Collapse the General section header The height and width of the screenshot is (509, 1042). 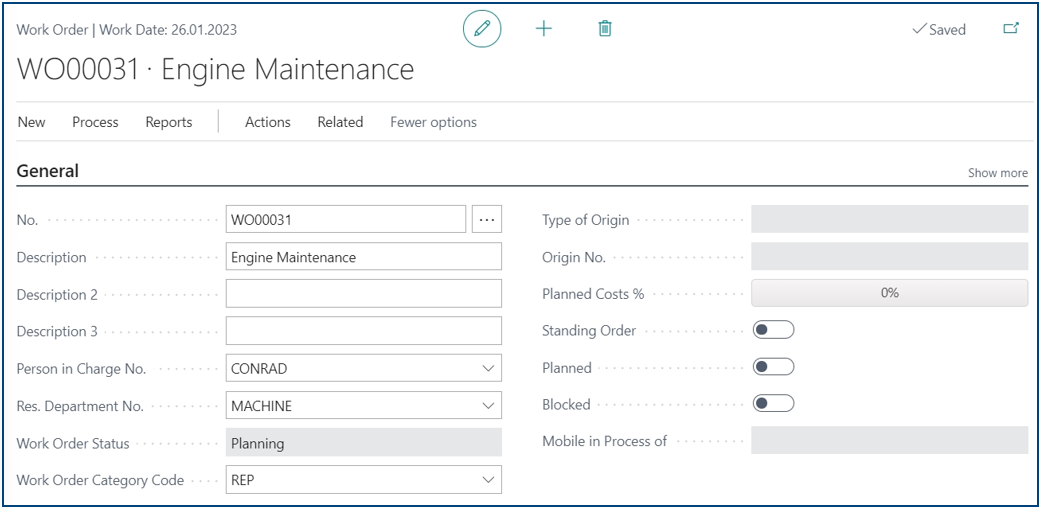48,171
